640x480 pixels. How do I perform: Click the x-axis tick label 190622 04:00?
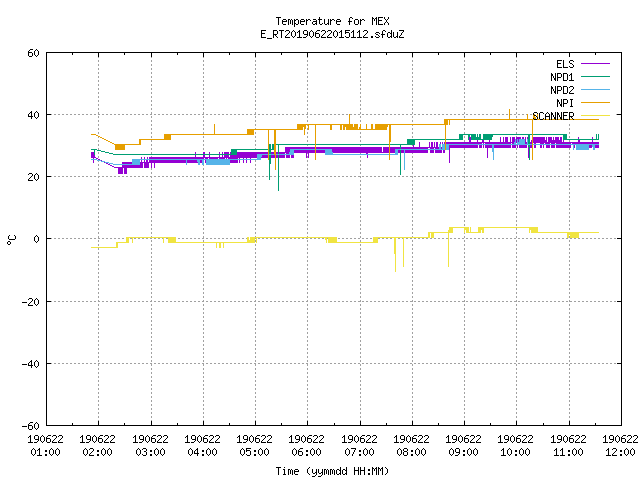click(202, 445)
